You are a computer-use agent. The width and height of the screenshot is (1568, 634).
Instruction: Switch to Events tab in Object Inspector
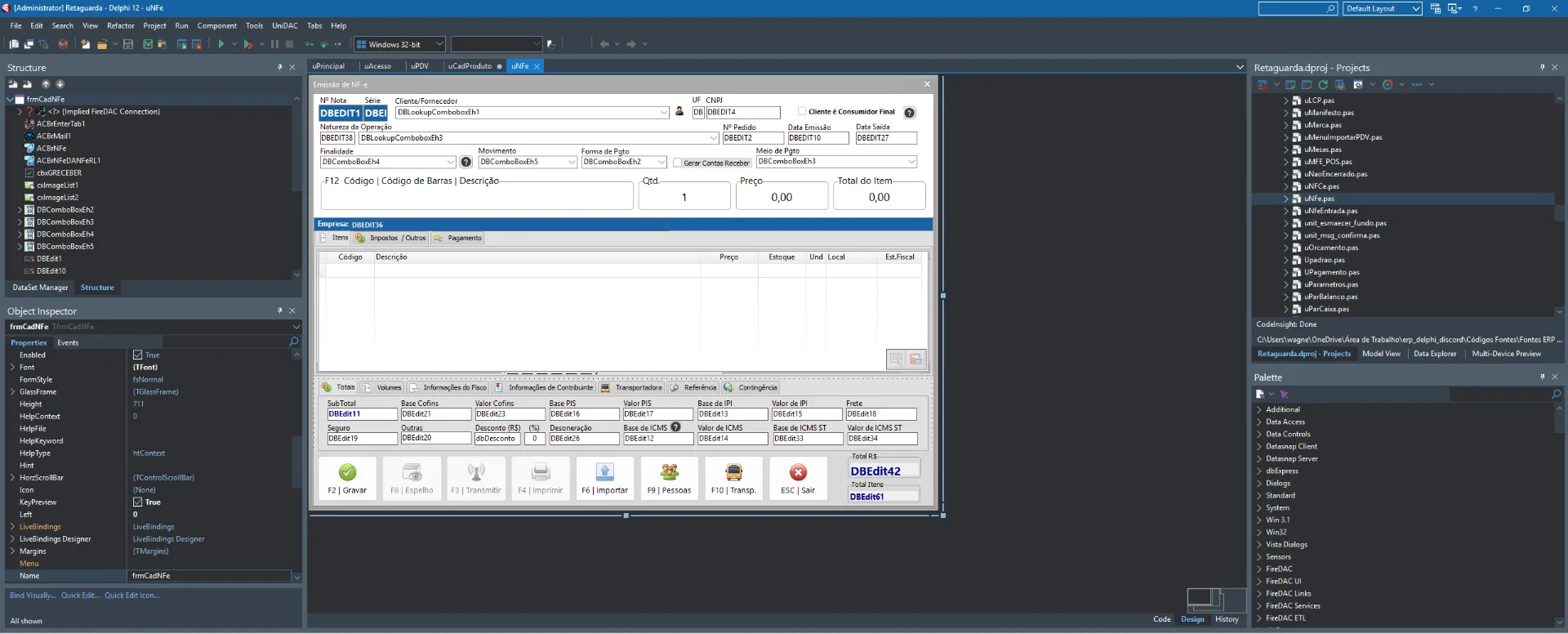[68, 342]
